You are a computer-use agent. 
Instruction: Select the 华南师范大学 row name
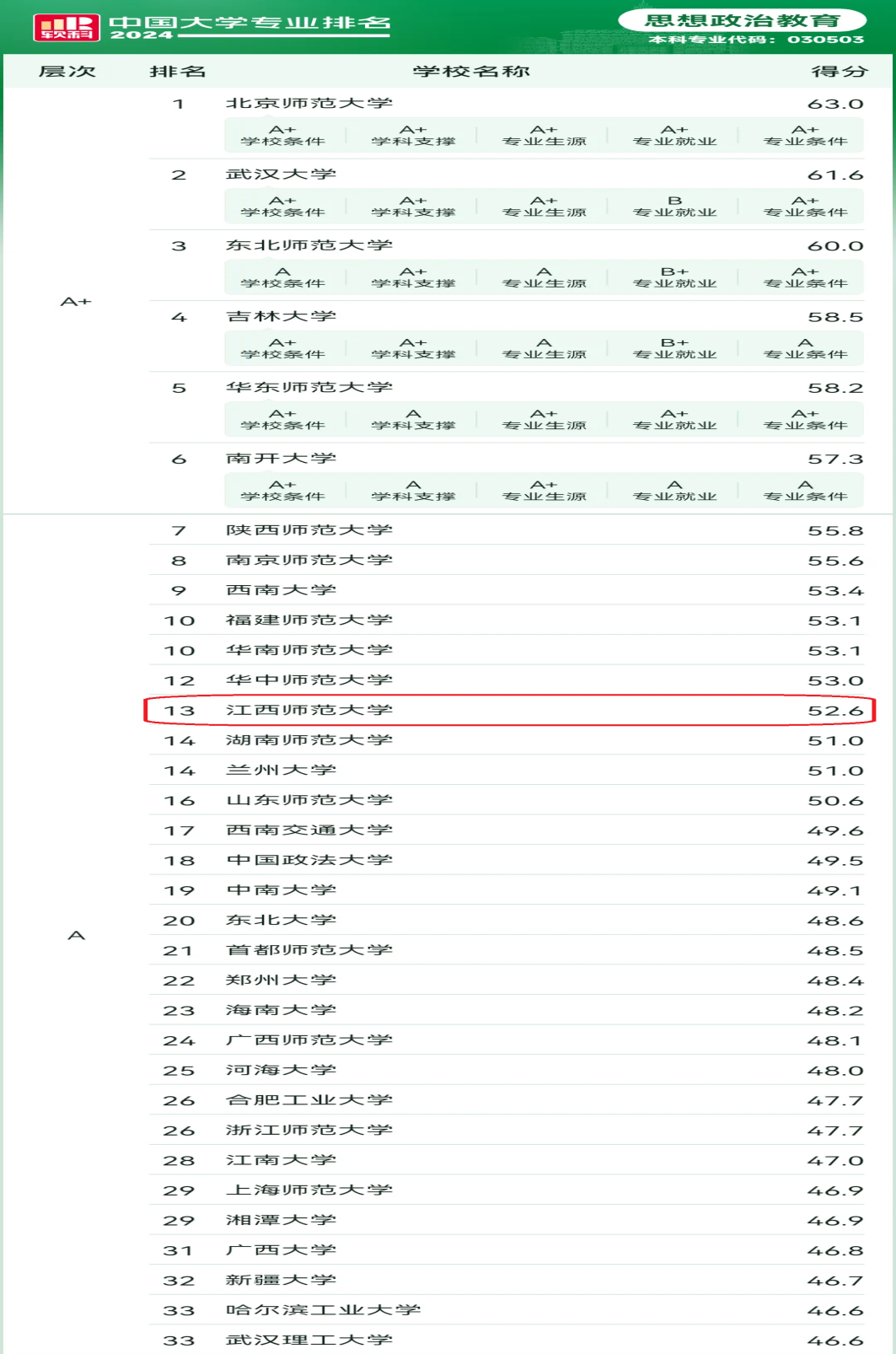click(309, 650)
